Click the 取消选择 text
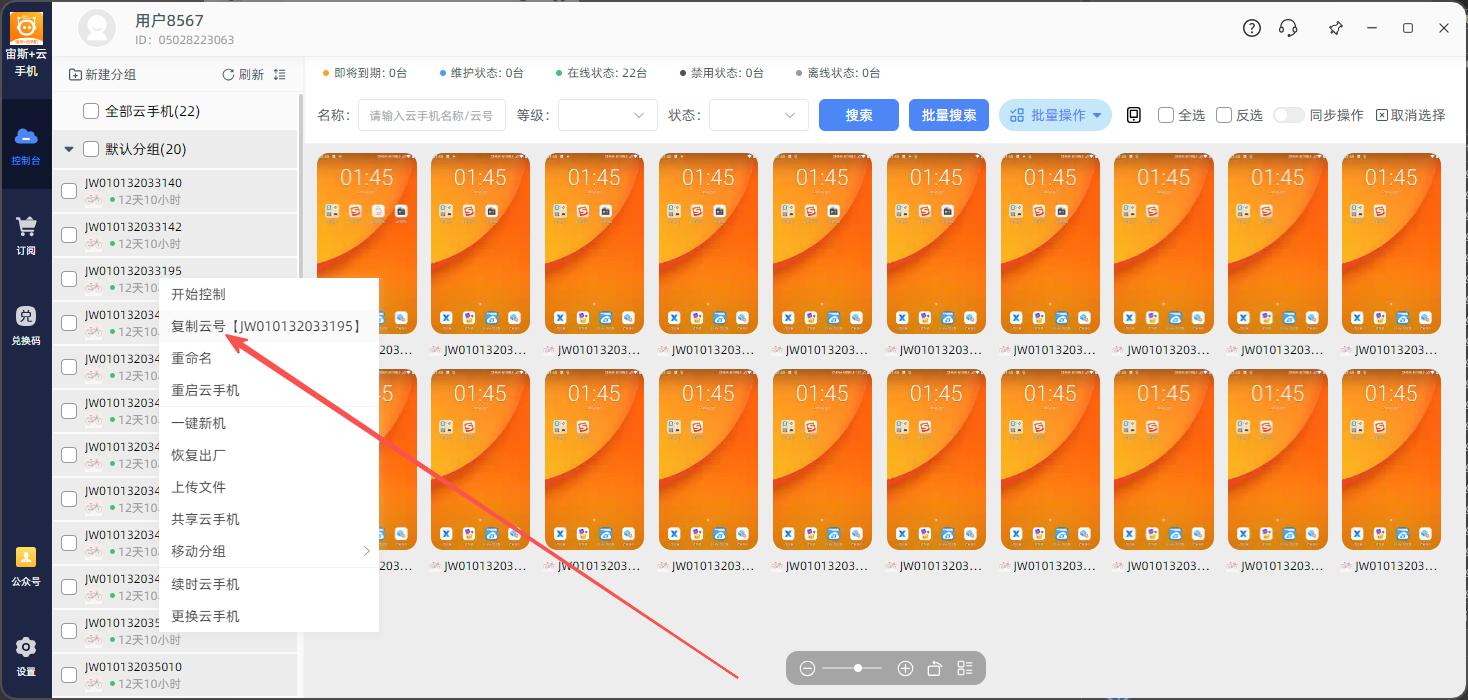Image resolution: width=1468 pixels, height=700 pixels. 1418,115
